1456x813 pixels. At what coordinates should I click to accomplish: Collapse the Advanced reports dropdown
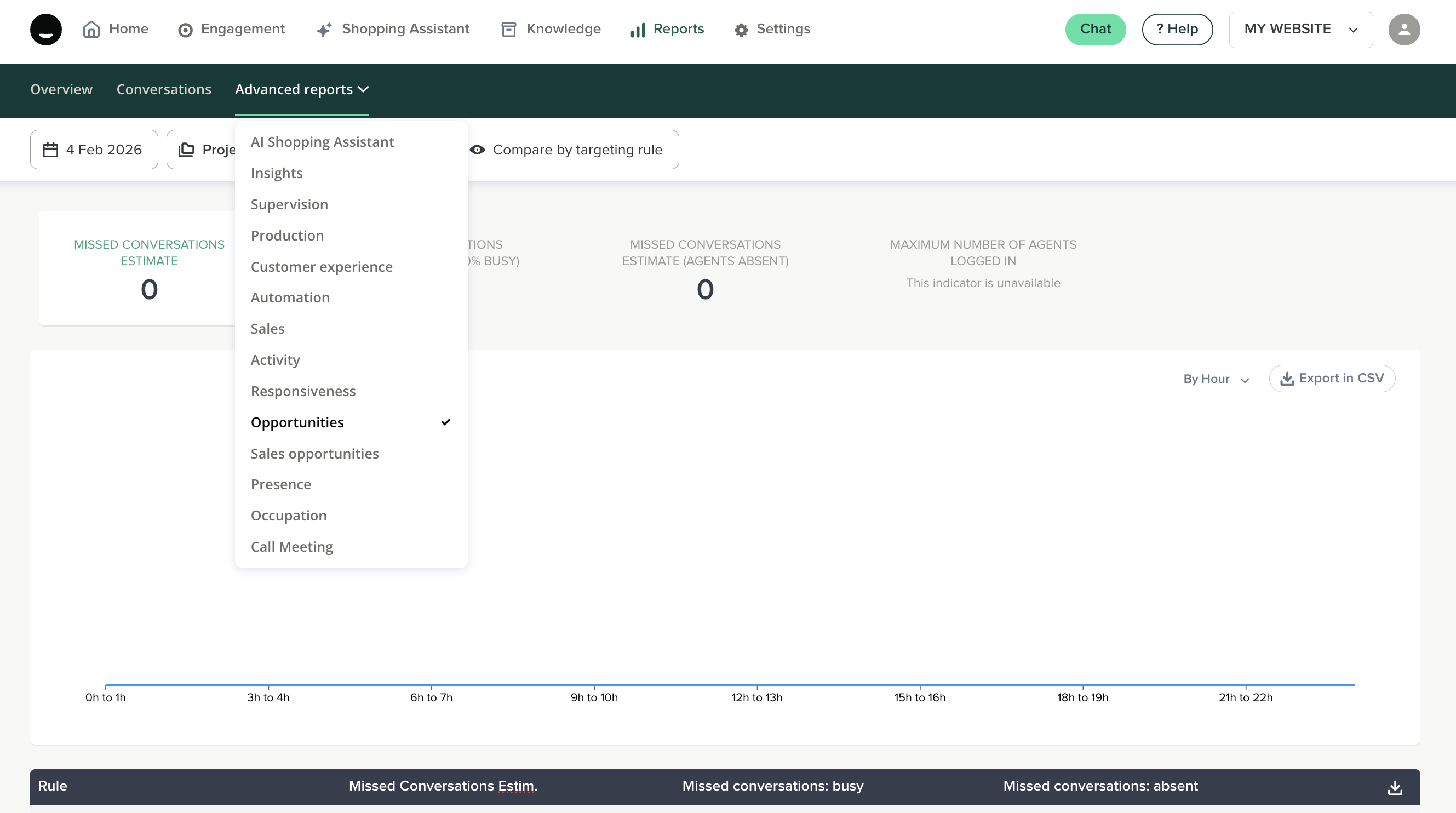coord(301,89)
